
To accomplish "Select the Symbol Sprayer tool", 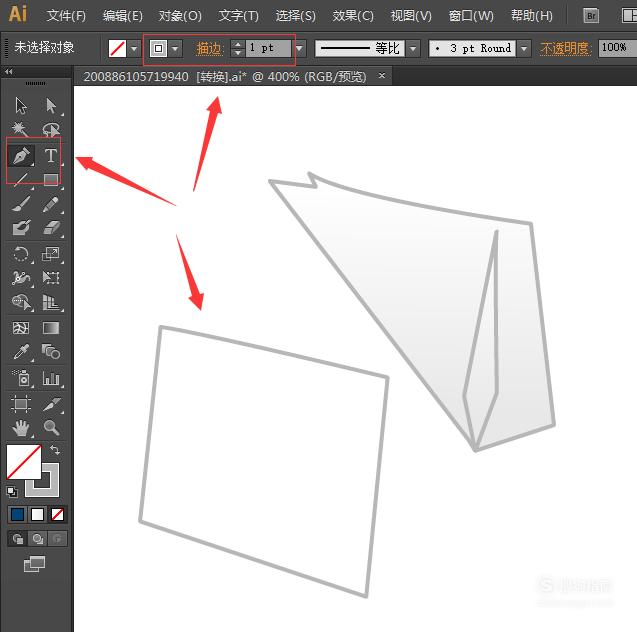I will pyautogui.click(x=21, y=378).
